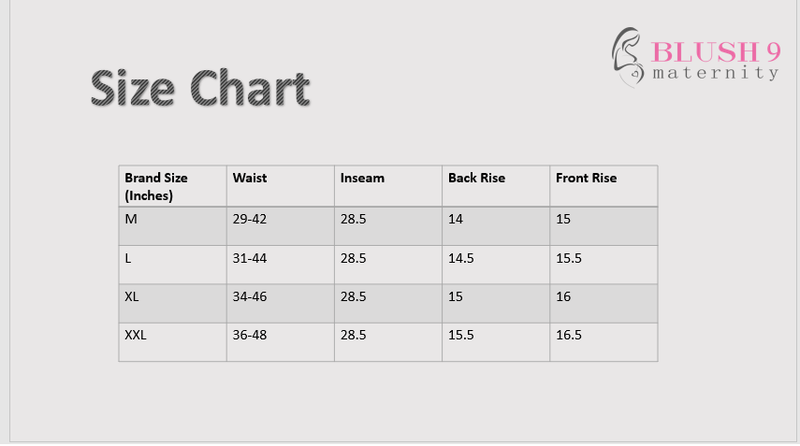This screenshot has height=446, width=800.
Task: Click the M size cell
Action: [172, 226]
